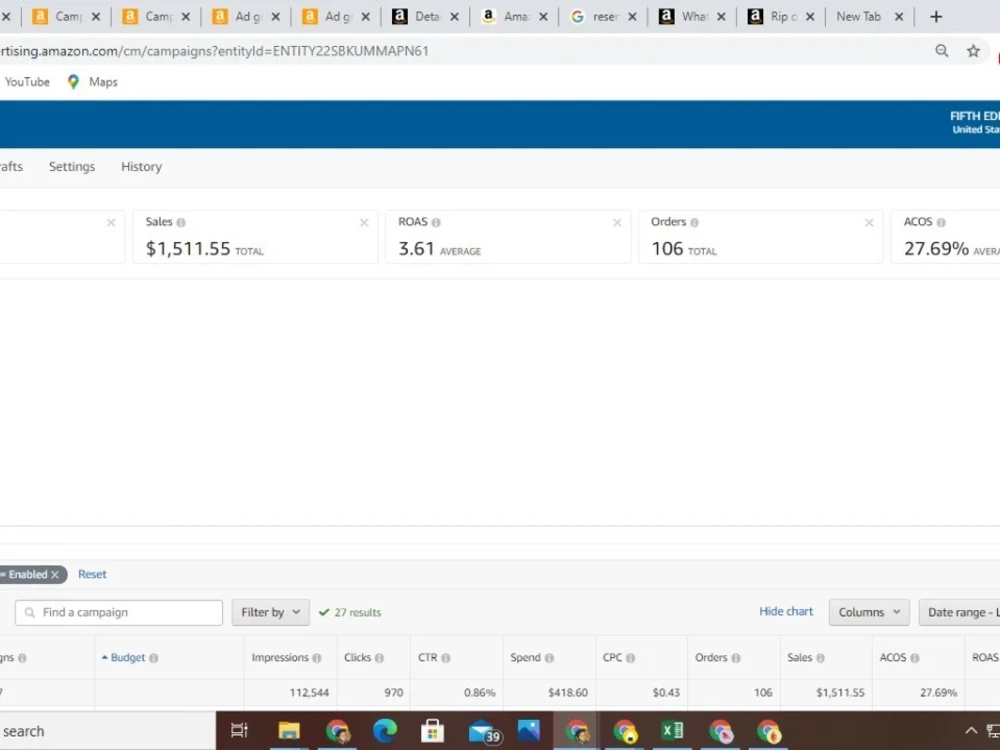Click the $1,511.55 Sales total card value
Viewport: 1000px width, 750px height.
[188, 249]
